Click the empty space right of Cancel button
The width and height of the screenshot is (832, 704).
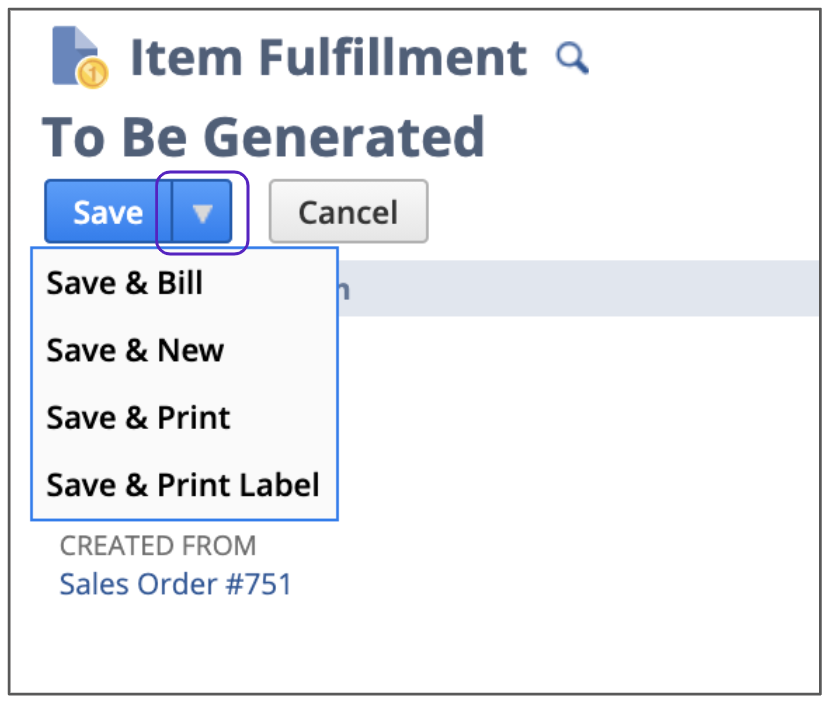(620, 212)
